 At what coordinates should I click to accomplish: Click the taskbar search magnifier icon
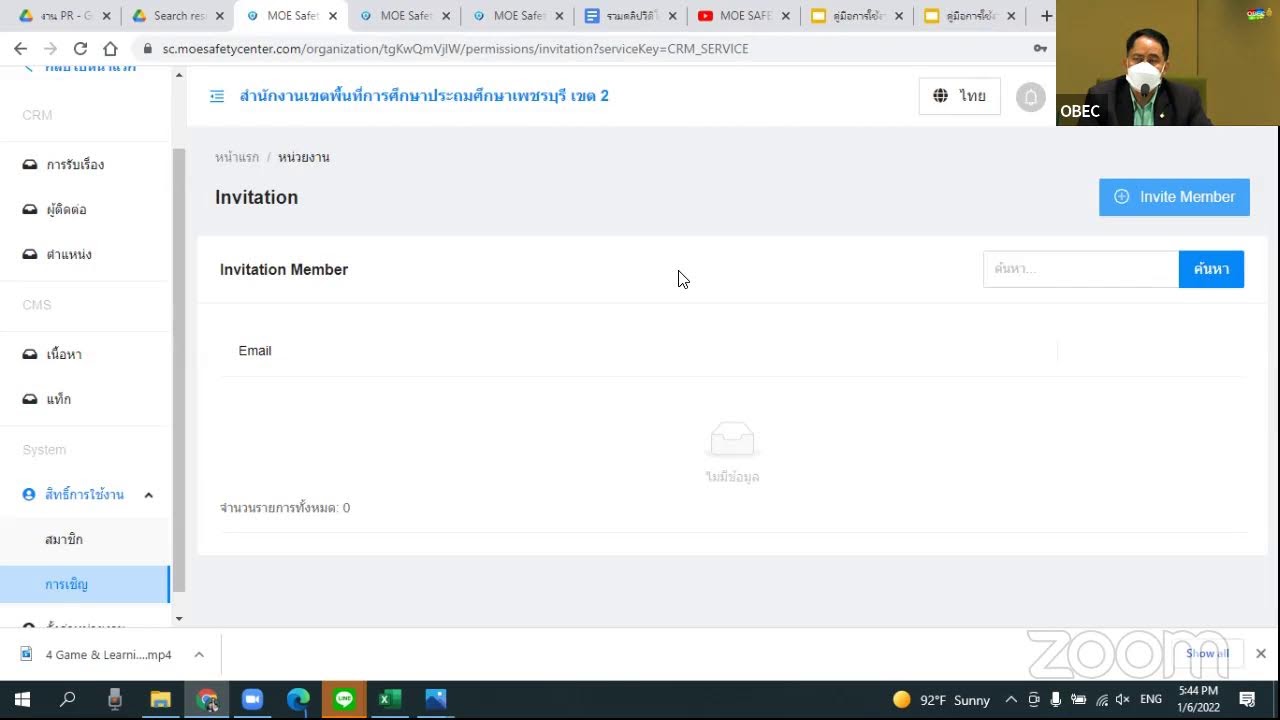coord(67,699)
